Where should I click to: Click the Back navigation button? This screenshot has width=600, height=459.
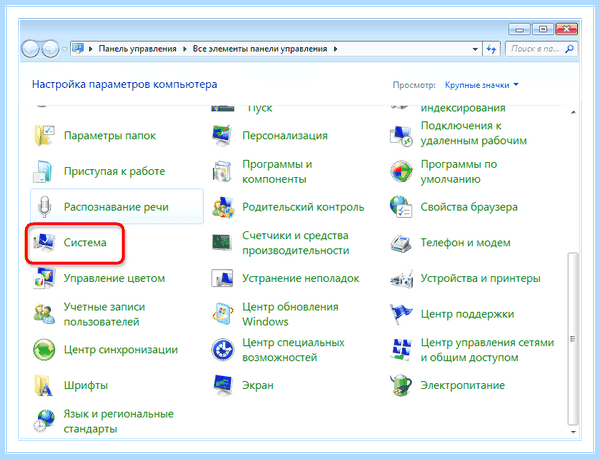click(x=30, y=49)
